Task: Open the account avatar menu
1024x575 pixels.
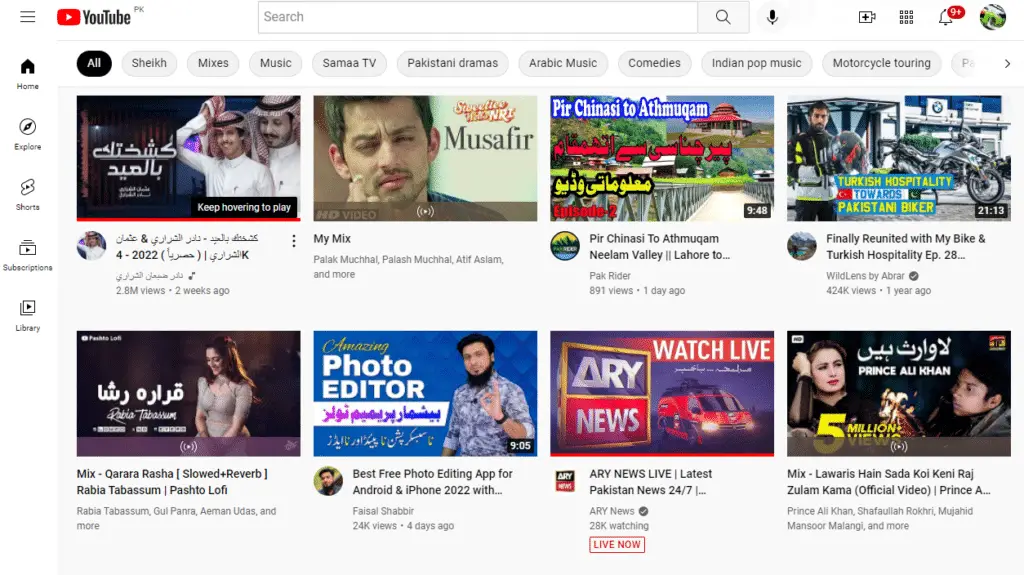Action: 993,17
